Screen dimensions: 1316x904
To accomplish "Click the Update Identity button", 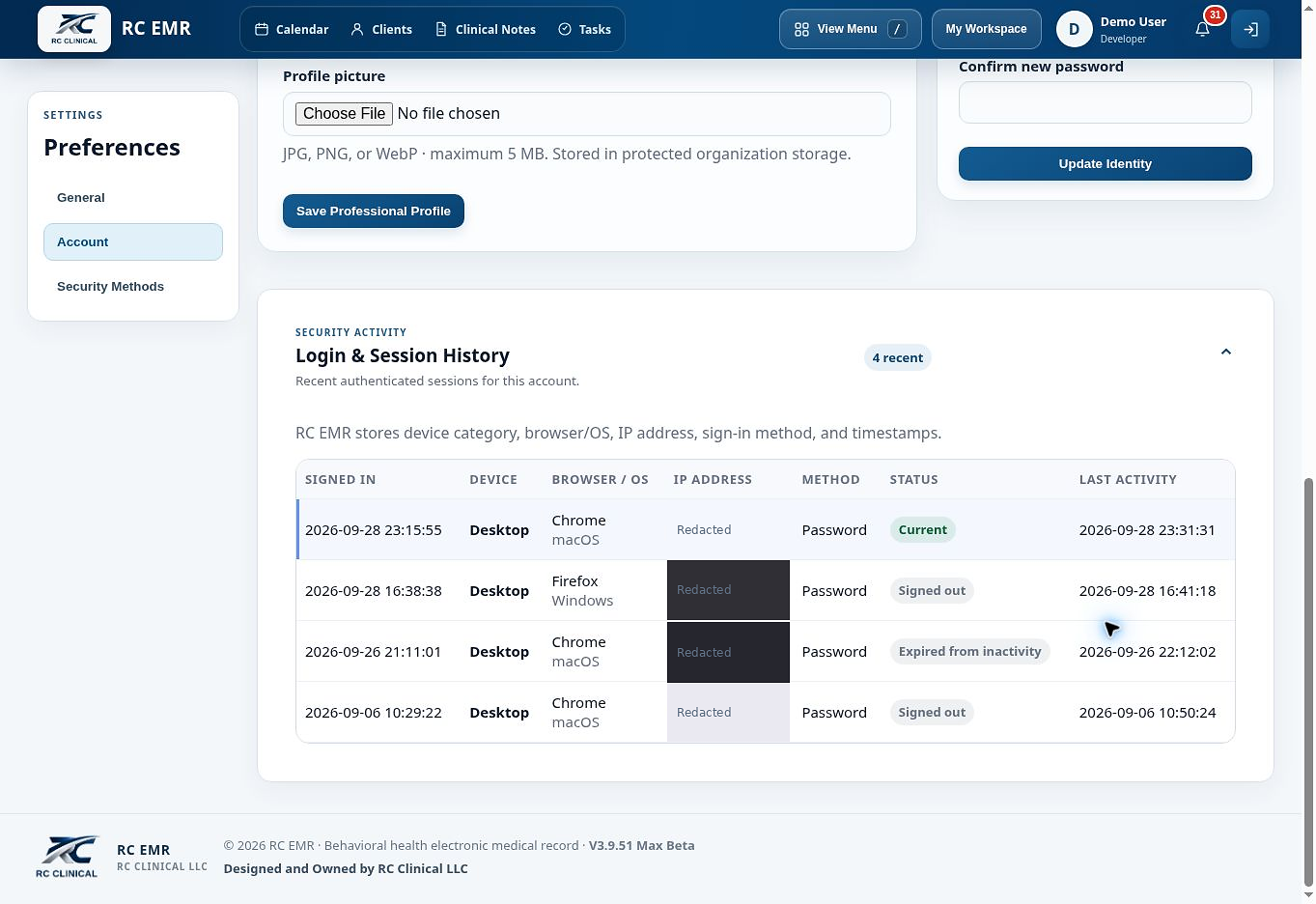I will tap(1105, 163).
